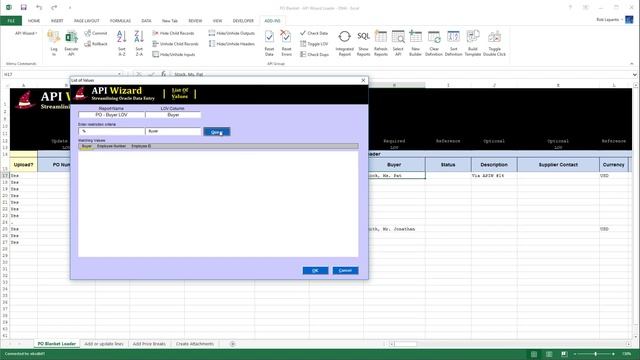
Task: Switch to the FORMULAS ribbon tab
Action: pos(120,20)
